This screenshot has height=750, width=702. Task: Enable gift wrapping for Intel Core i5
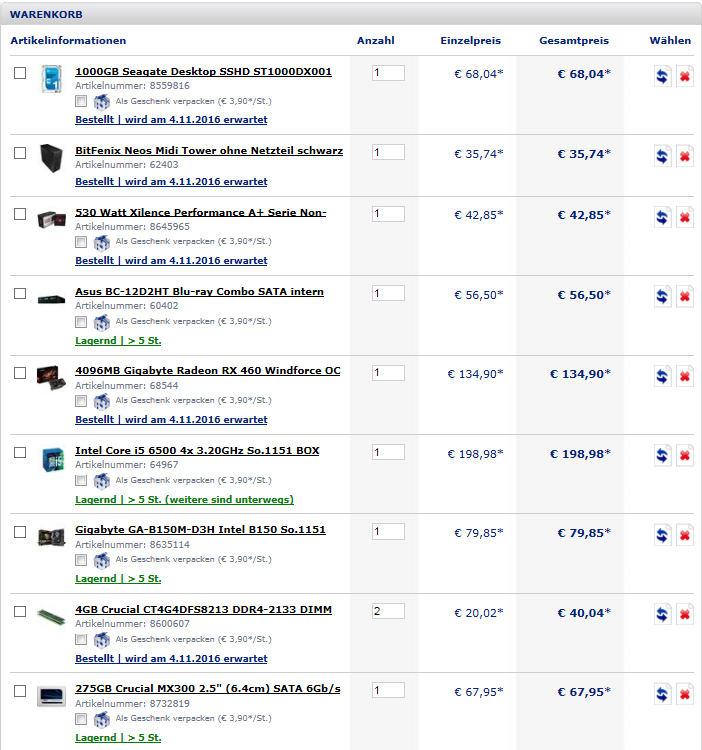[x=81, y=480]
